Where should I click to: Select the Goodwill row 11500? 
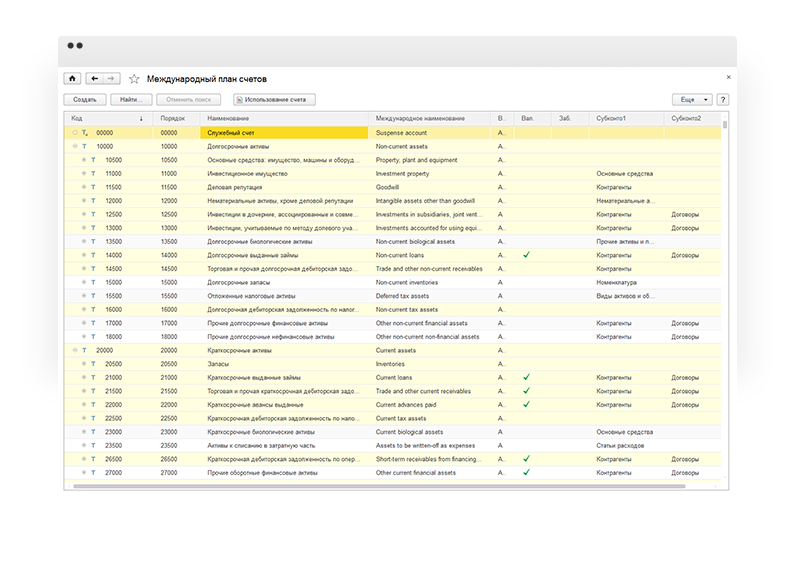click(x=392, y=187)
